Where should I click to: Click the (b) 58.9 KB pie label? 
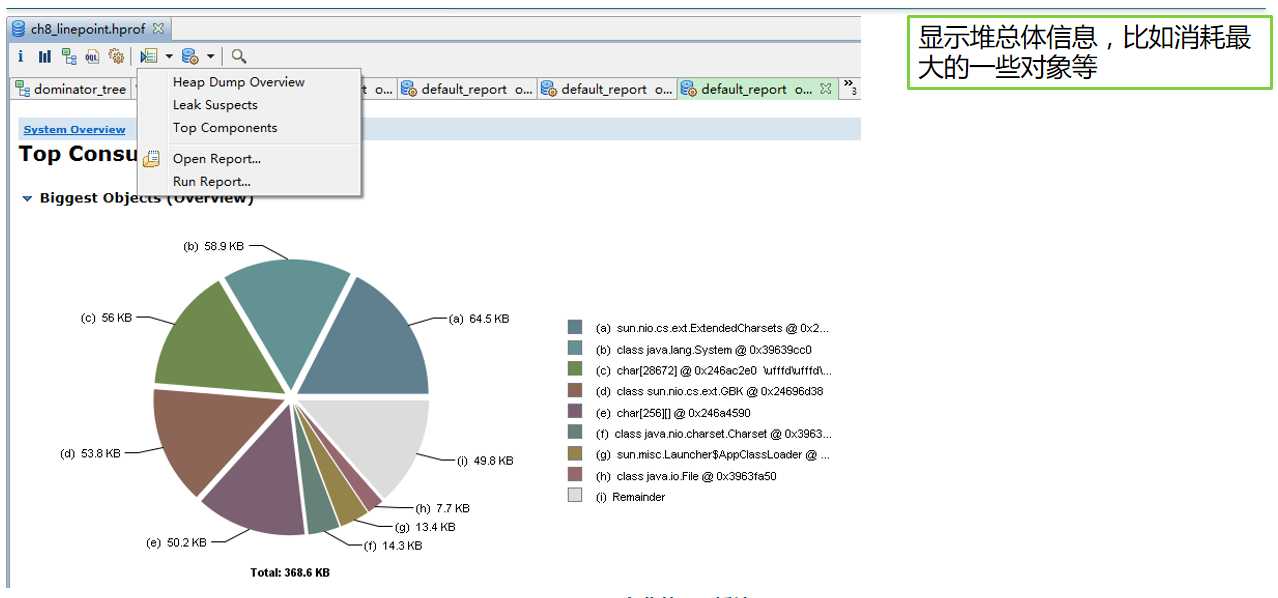coord(213,246)
